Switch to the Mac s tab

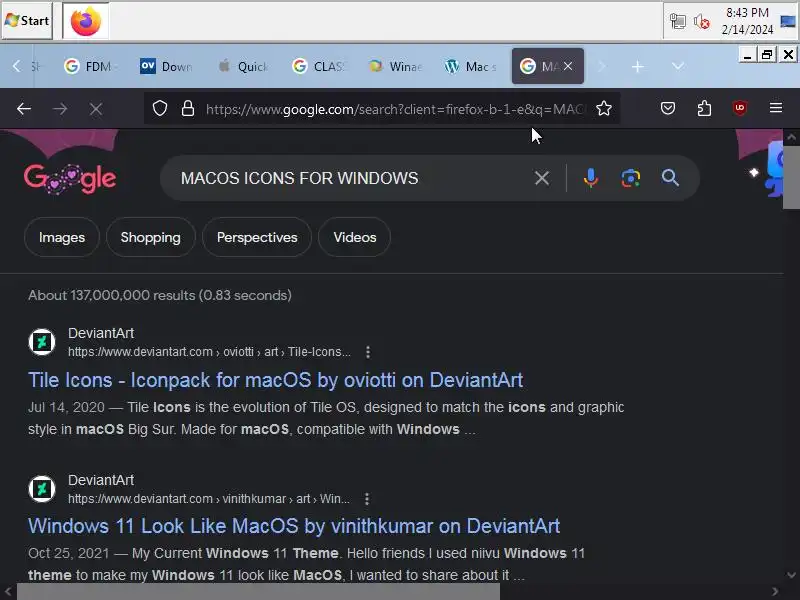(470, 66)
